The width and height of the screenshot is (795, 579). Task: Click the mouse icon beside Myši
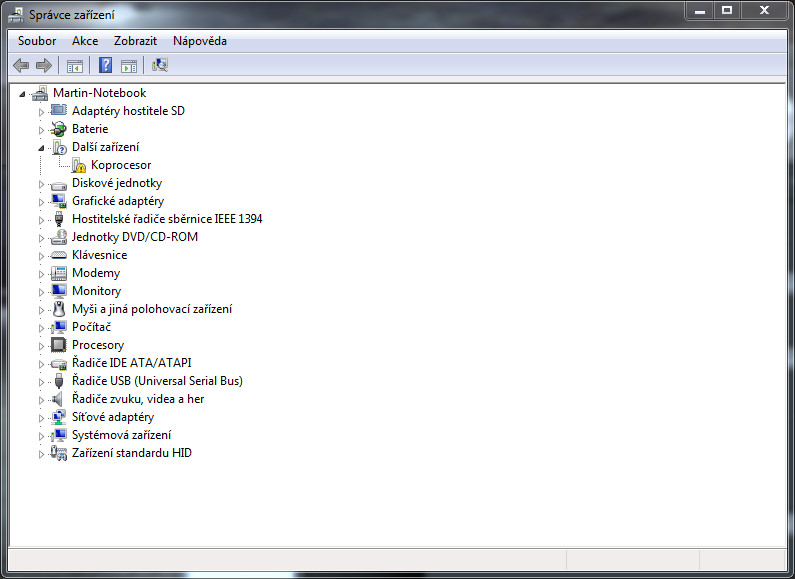pyautogui.click(x=59, y=309)
